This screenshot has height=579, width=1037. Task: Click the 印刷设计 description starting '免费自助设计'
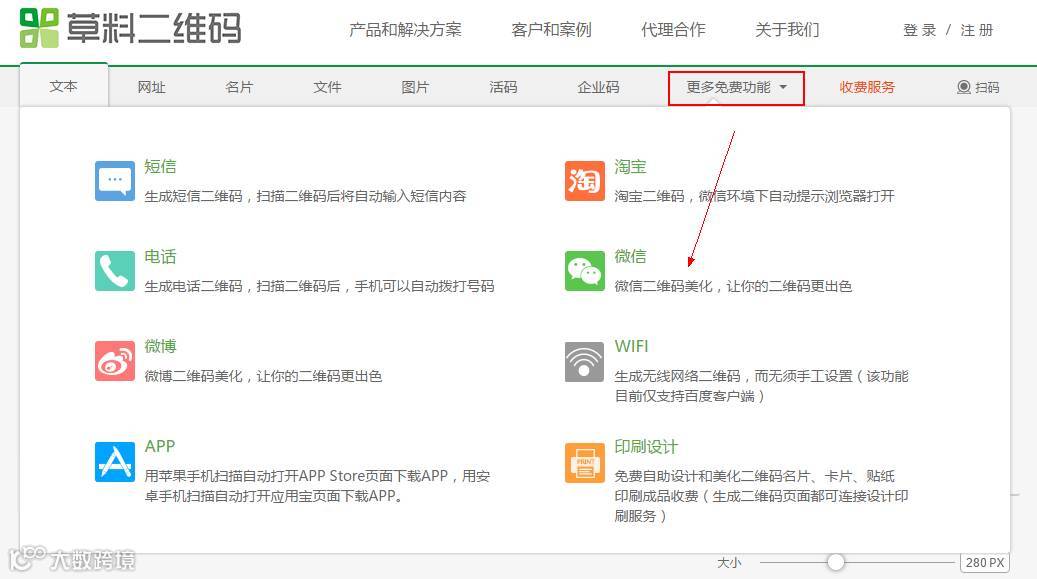point(761,496)
